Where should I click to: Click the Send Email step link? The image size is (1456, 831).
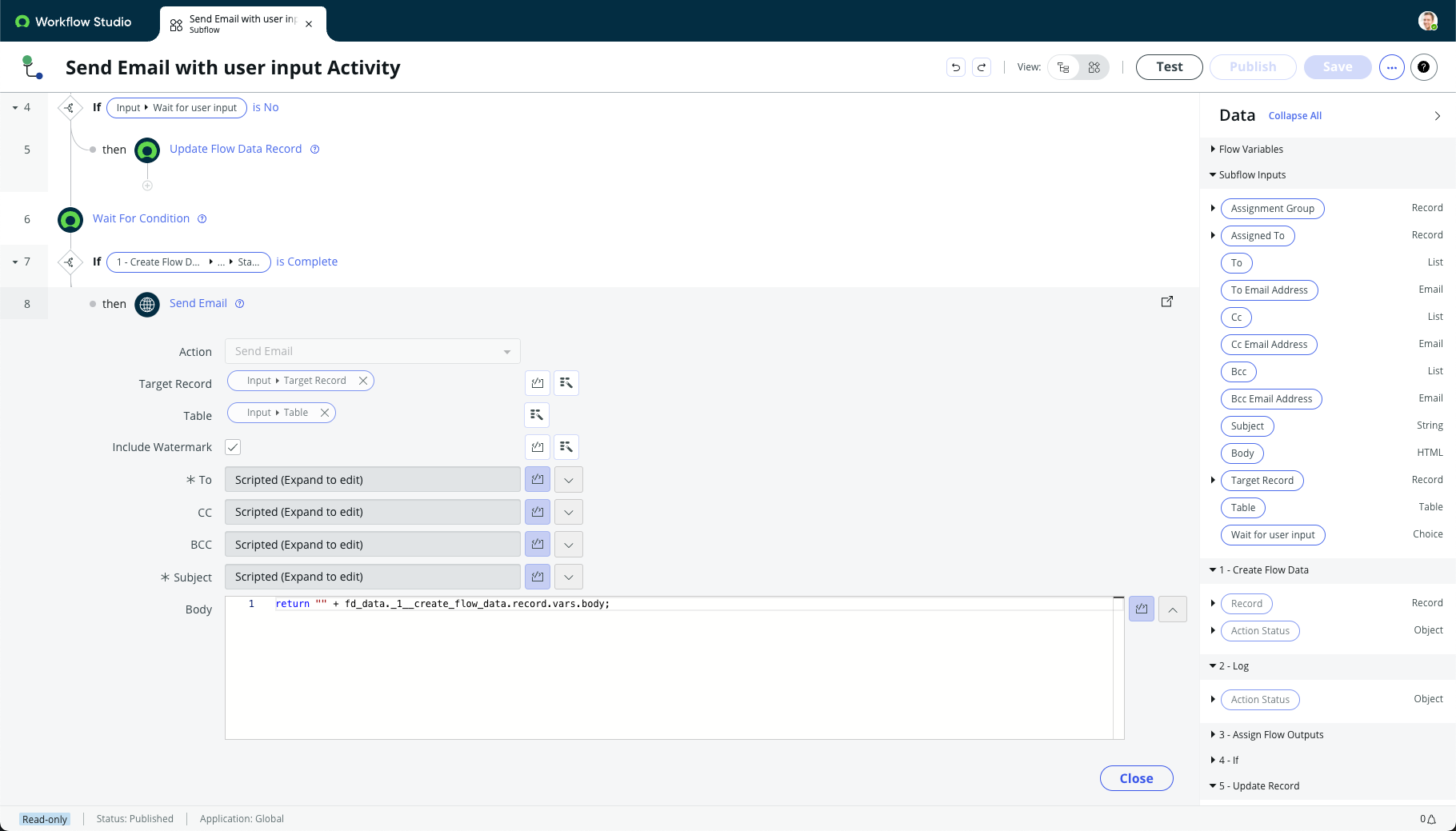(x=198, y=303)
